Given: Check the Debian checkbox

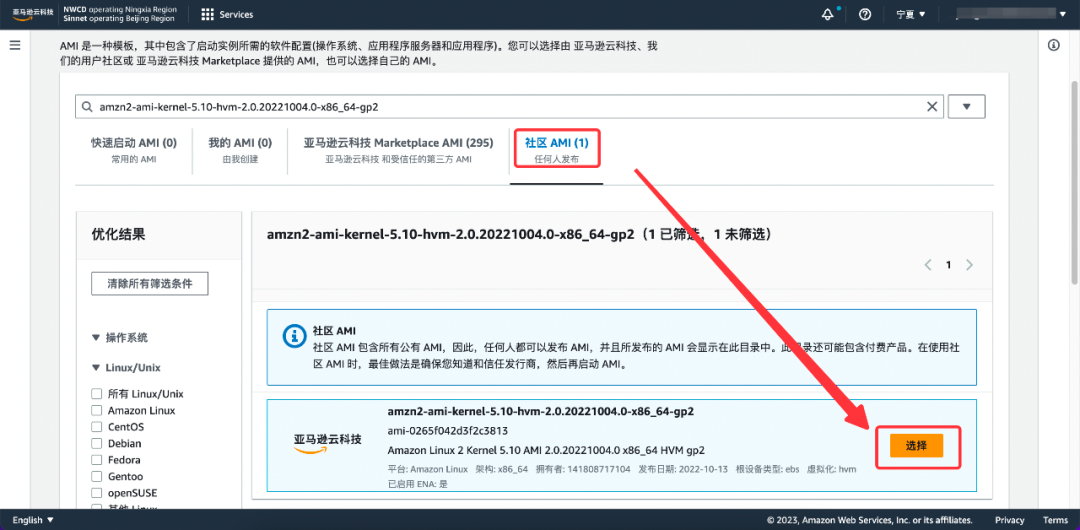Looking at the screenshot, I should tap(96, 443).
